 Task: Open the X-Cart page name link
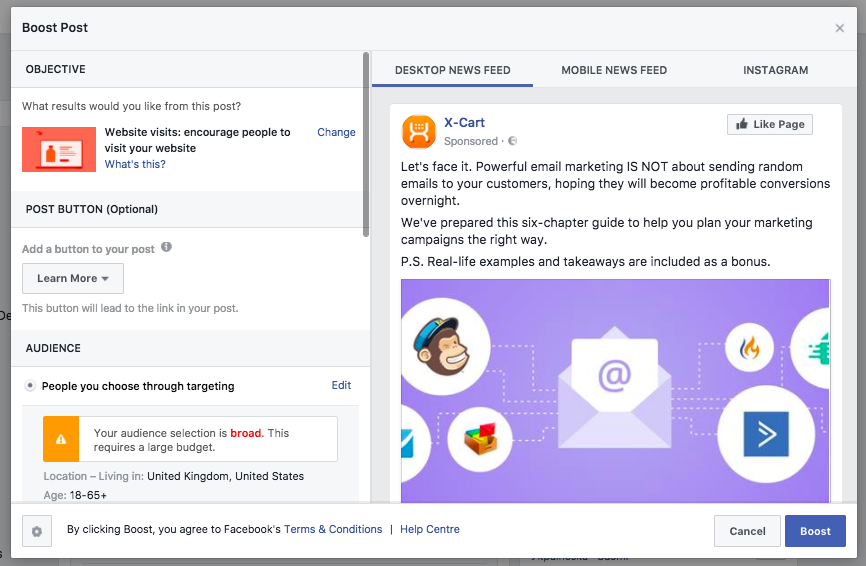(464, 123)
